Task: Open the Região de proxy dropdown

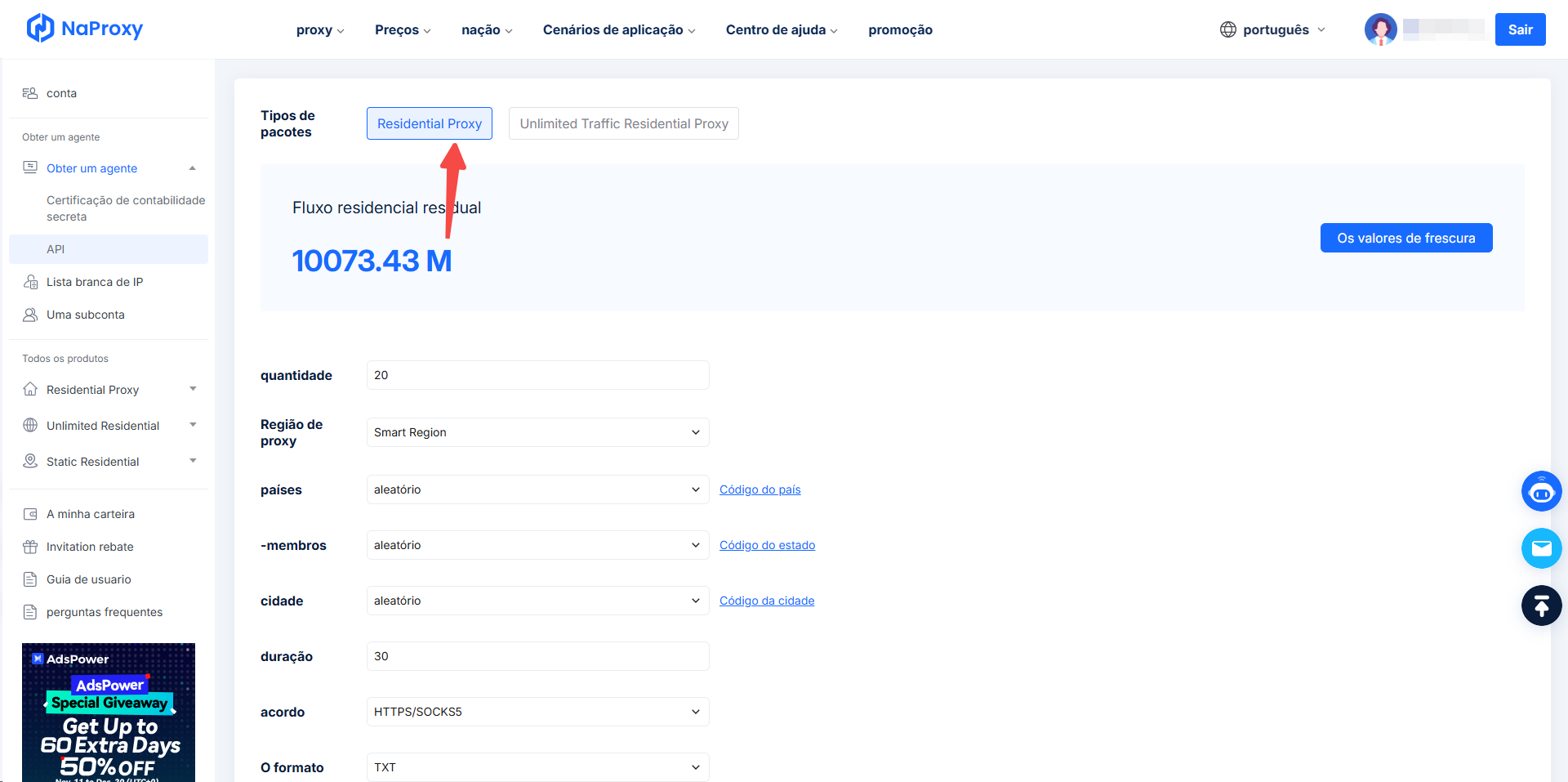Action: (x=538, y=432)
